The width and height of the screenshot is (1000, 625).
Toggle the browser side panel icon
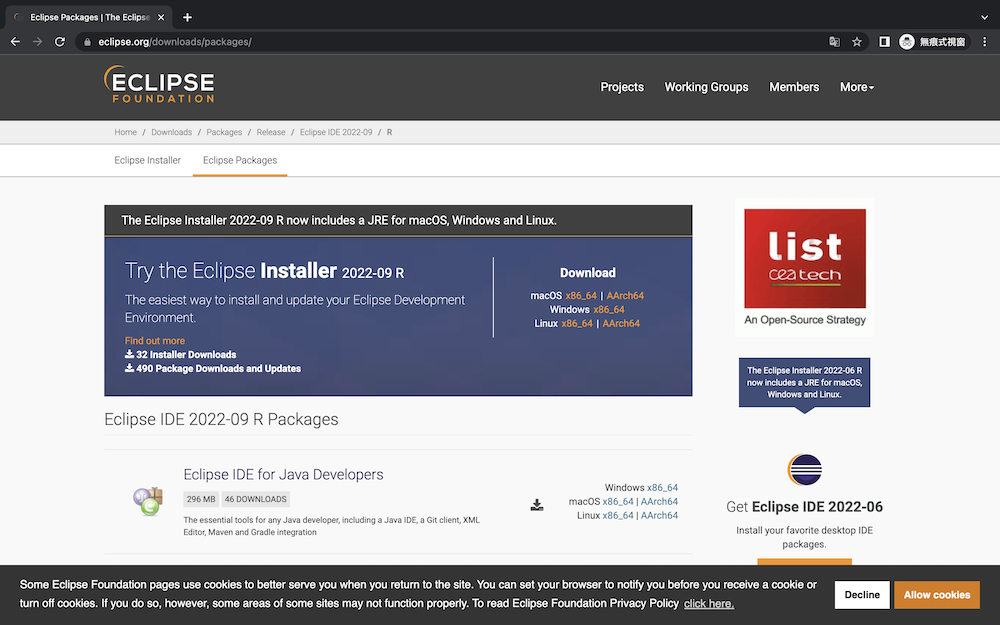tap(884, 41)
